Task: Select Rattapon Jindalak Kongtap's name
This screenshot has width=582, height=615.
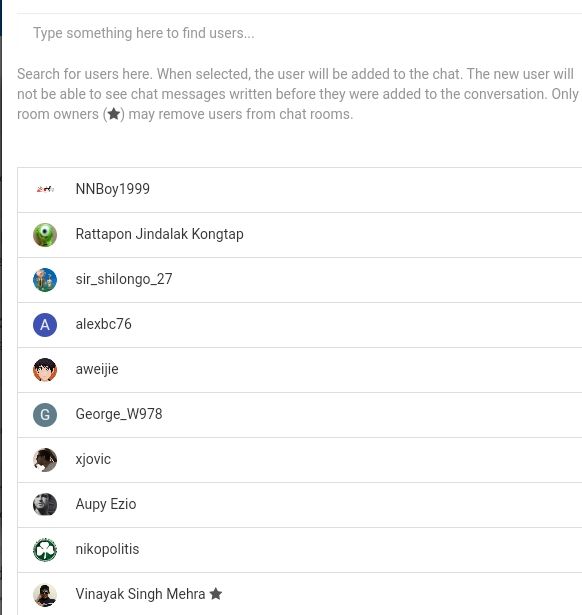Action: pyautogui.click(x=160, y=234)
